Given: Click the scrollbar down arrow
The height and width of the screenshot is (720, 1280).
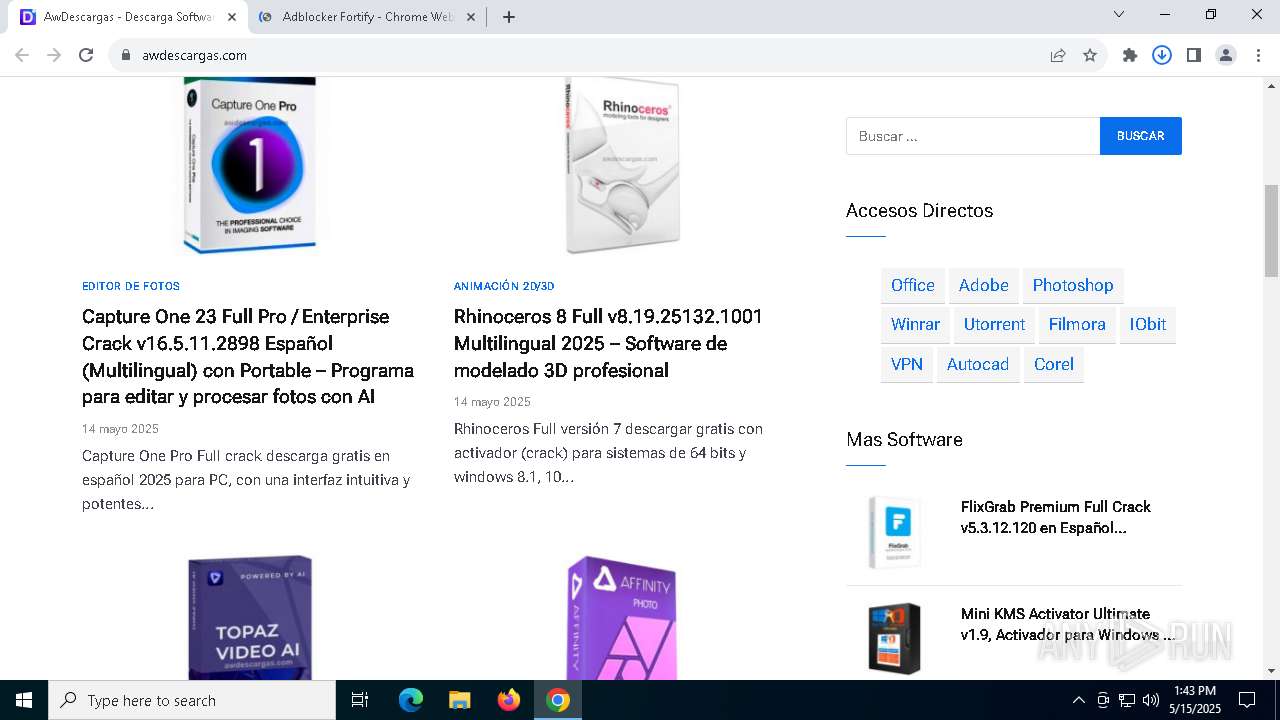Looking at the screenshot, I should 1271,671.
